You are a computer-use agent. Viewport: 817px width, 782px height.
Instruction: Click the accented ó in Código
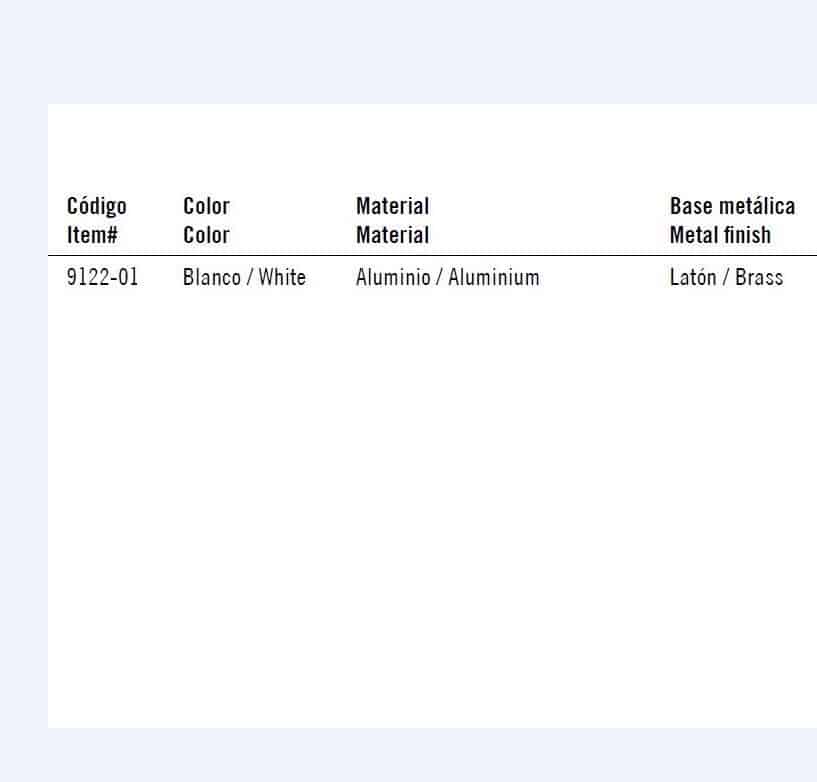pyautogui.click(x=86, y=207)
